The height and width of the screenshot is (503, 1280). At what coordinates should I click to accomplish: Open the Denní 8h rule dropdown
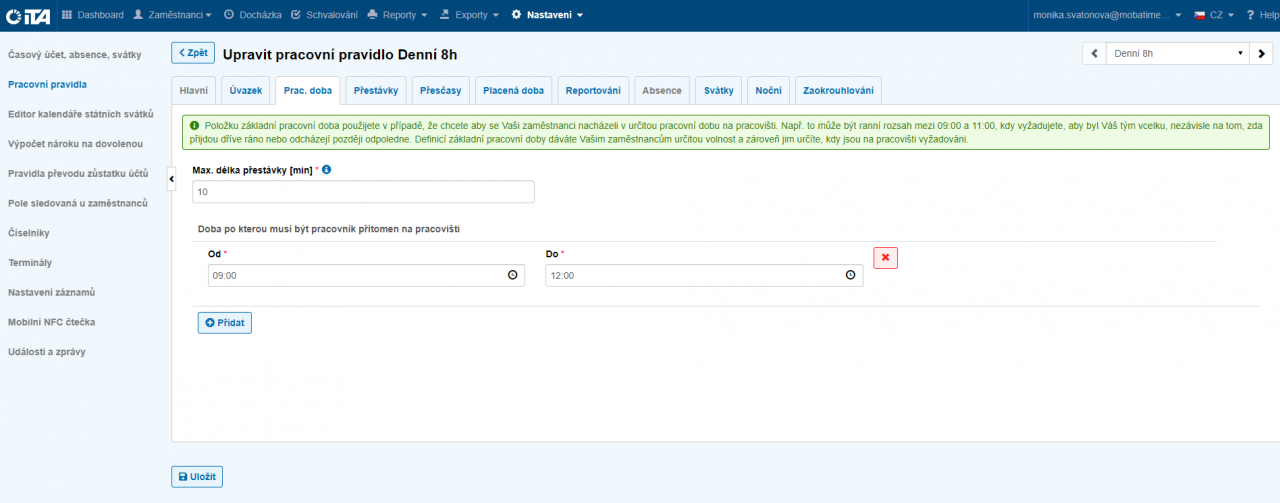[x=1177, y=54]
